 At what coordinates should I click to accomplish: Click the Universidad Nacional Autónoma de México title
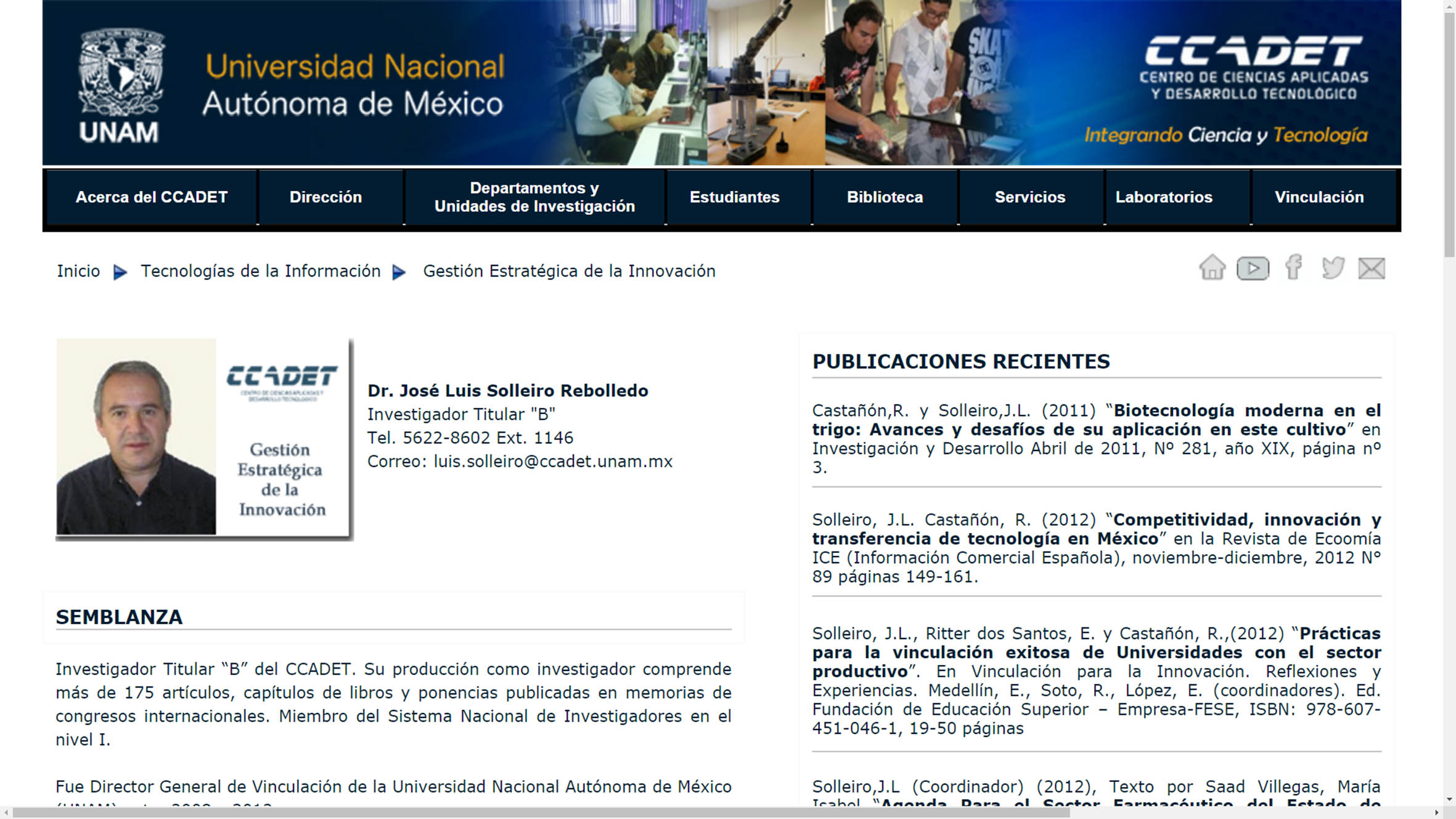pyautogui.click(x=354, y=85)
